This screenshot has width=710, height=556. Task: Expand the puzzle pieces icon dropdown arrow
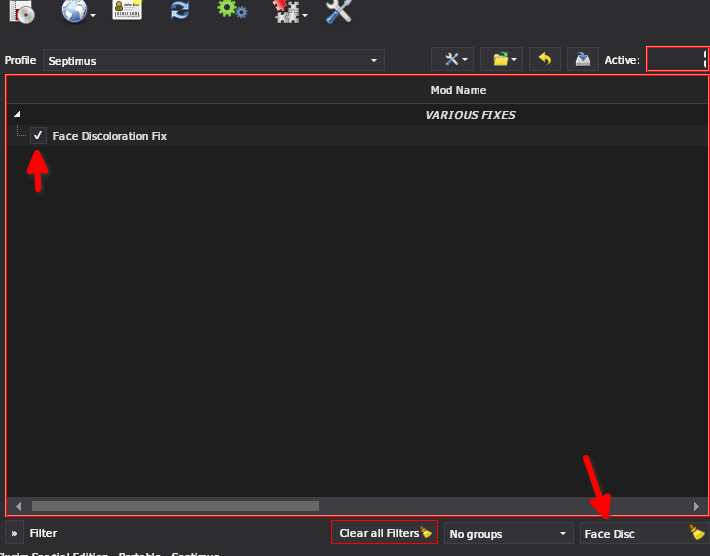click(x=305, y=16)
